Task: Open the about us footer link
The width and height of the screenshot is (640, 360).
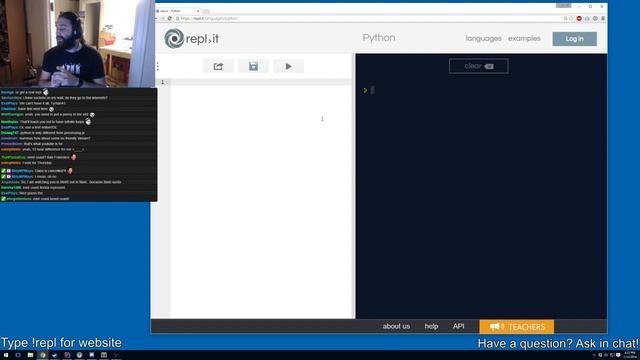Action: (x=396, y=327)
